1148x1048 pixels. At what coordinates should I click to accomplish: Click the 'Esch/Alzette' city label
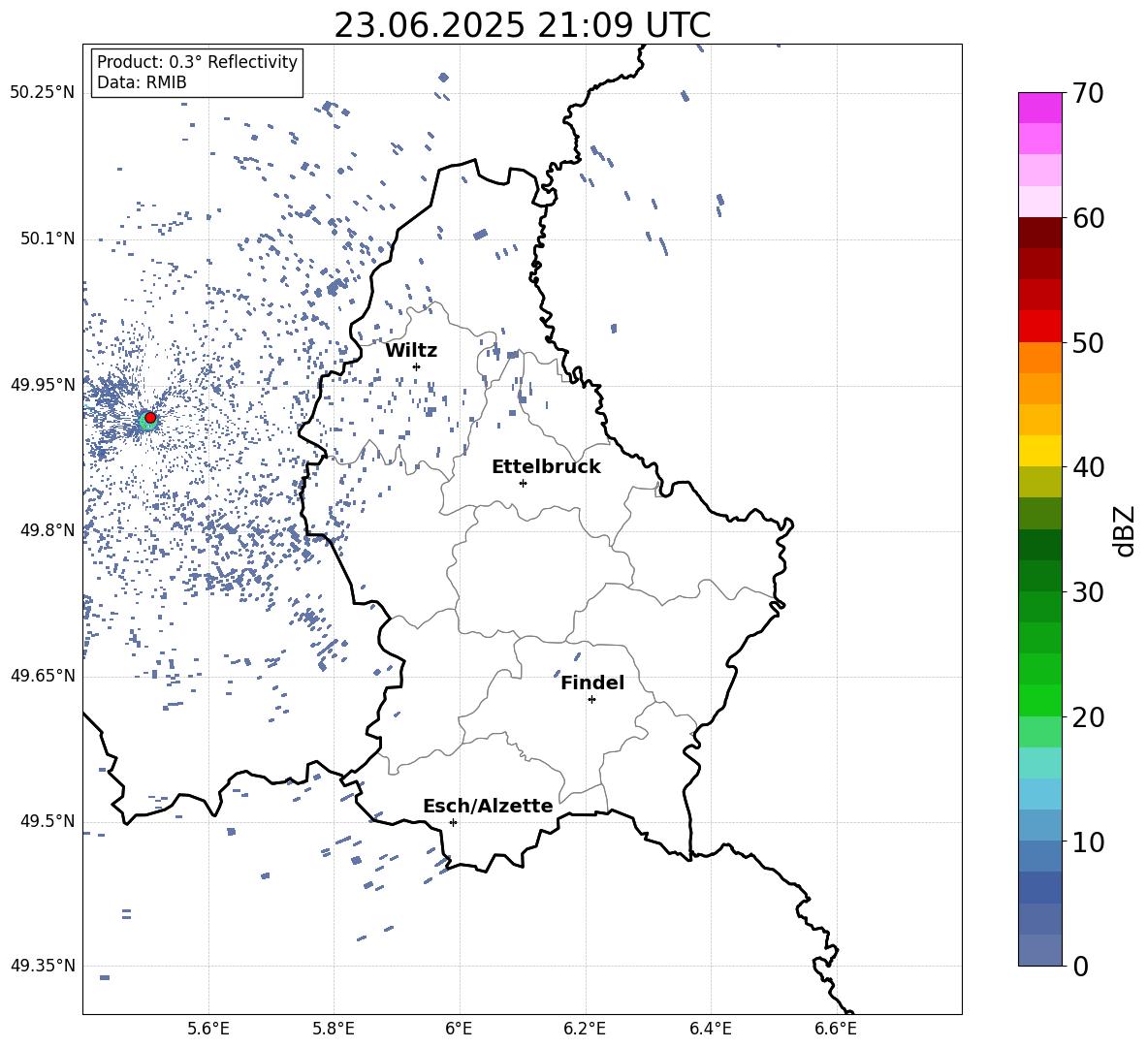pos(488,807)
